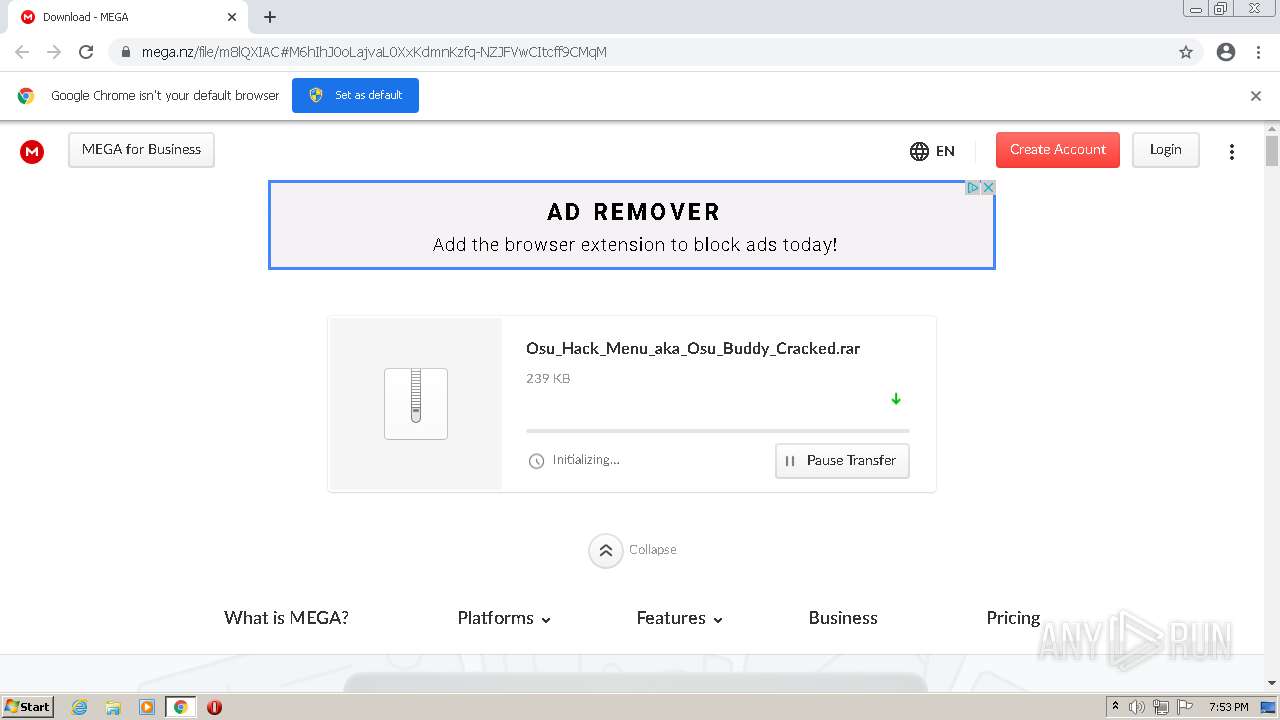Click the MEGA logo icon
Screen dimensions: 1280x720
point(32,151)
